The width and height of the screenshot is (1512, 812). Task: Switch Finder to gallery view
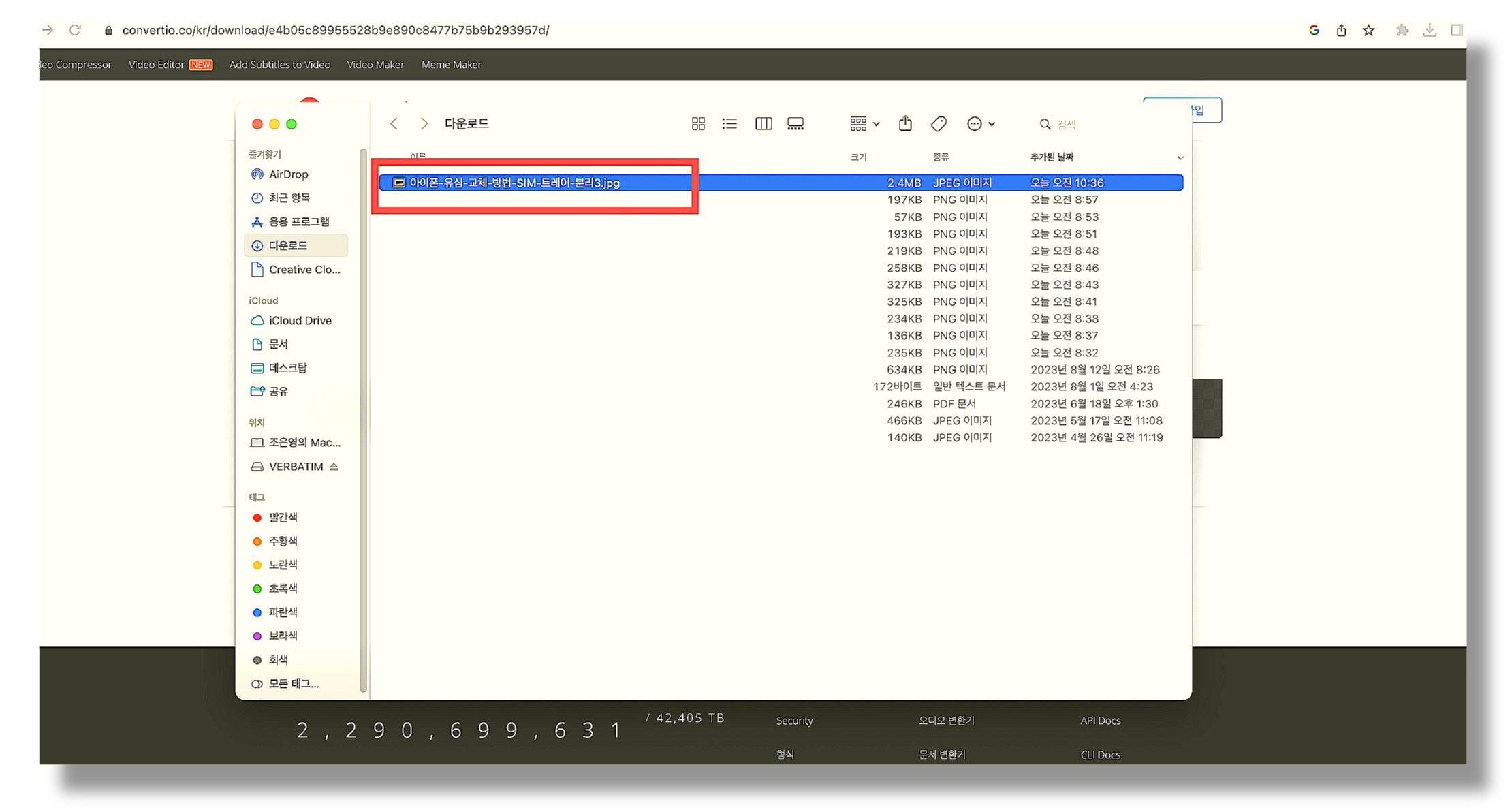796,124
